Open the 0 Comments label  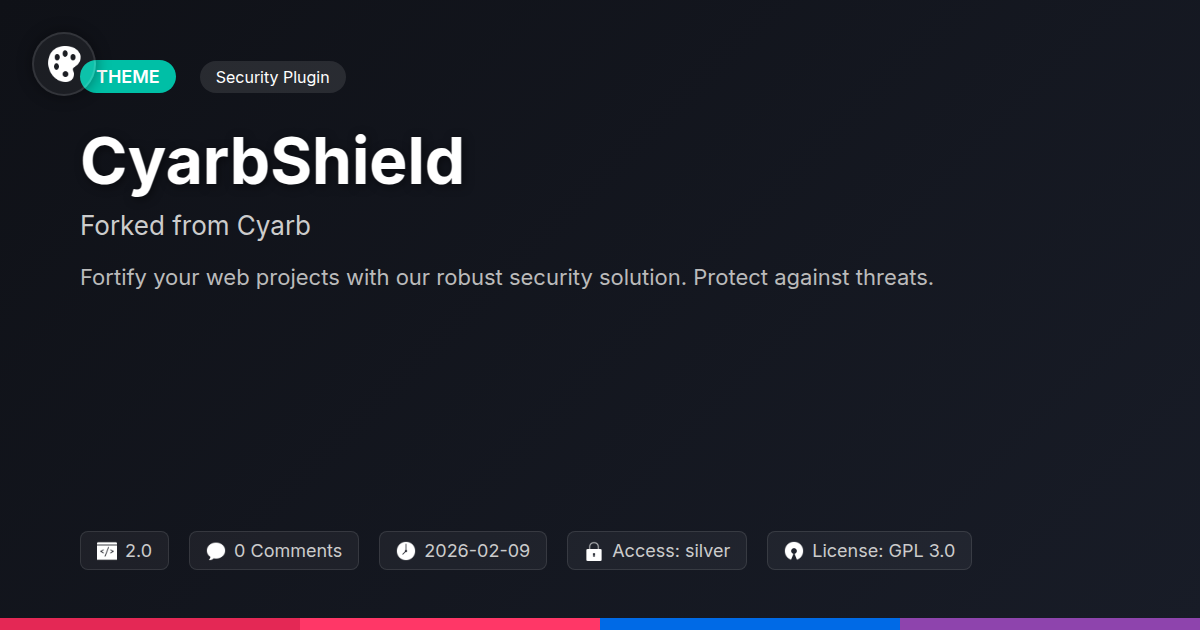[x=288, y=551]
